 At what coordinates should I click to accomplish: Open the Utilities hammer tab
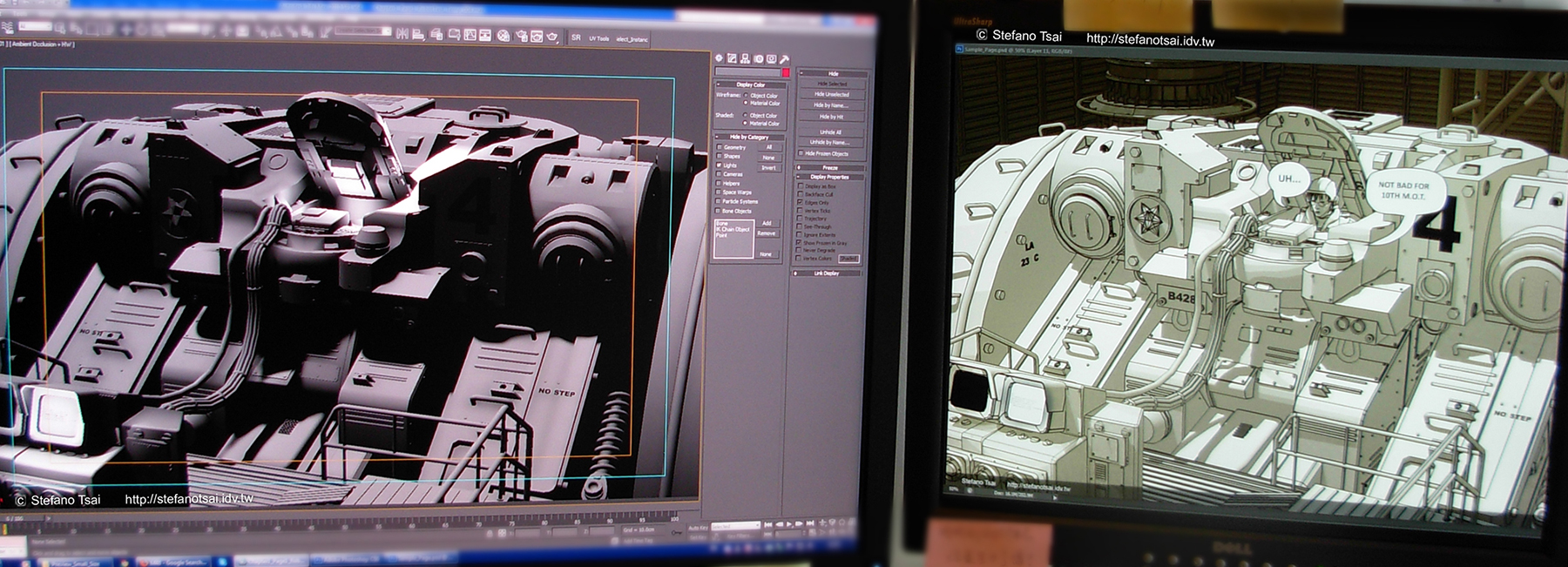coord(784,58)
